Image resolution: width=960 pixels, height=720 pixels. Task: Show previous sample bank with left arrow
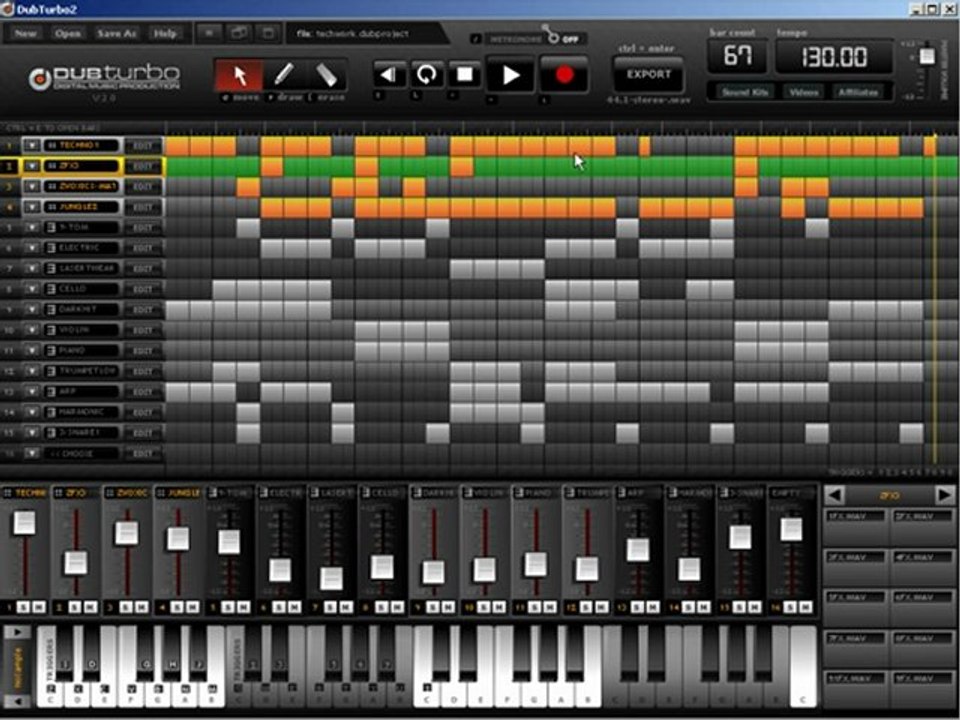[x=834, y=495]
